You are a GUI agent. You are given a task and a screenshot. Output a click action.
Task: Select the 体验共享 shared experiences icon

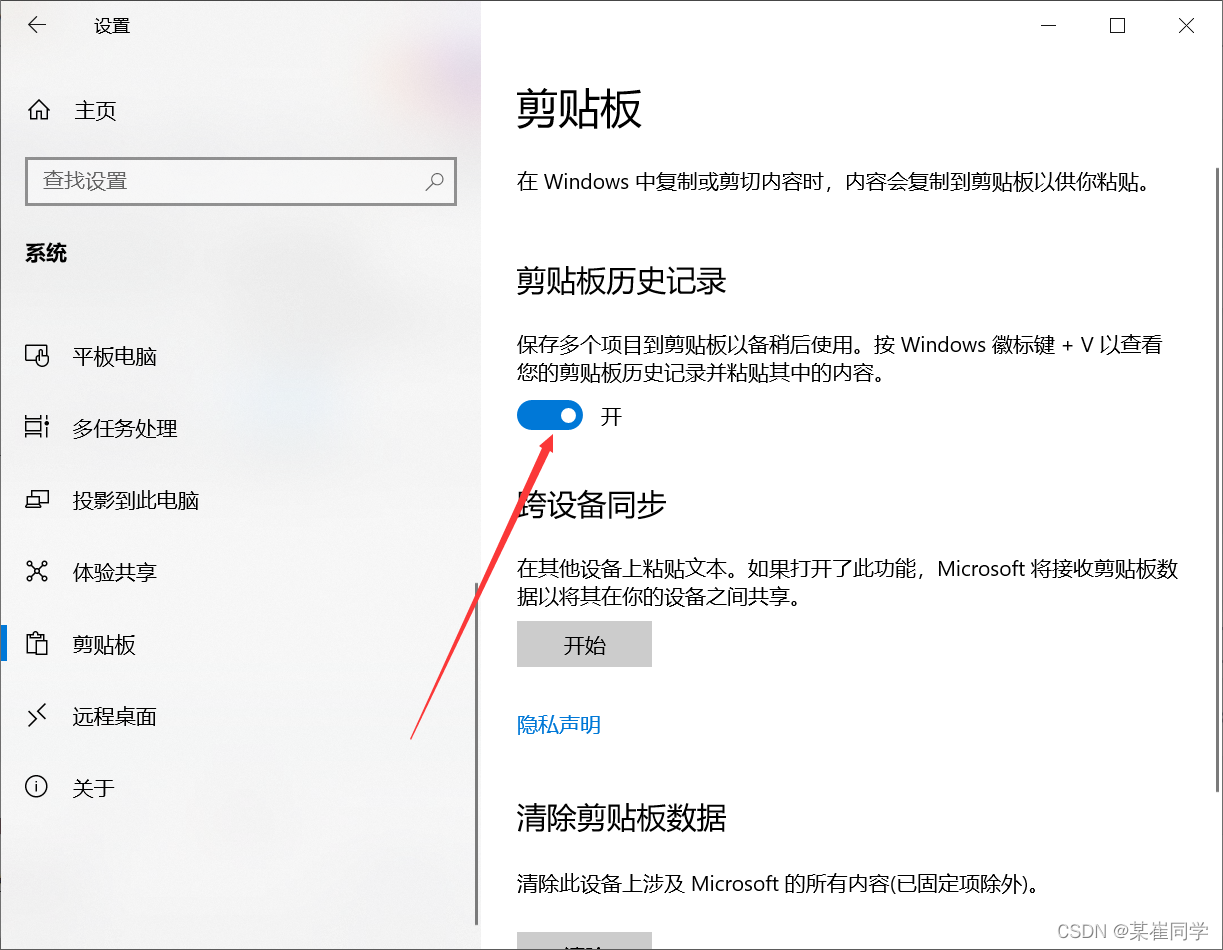coord(37,571)
